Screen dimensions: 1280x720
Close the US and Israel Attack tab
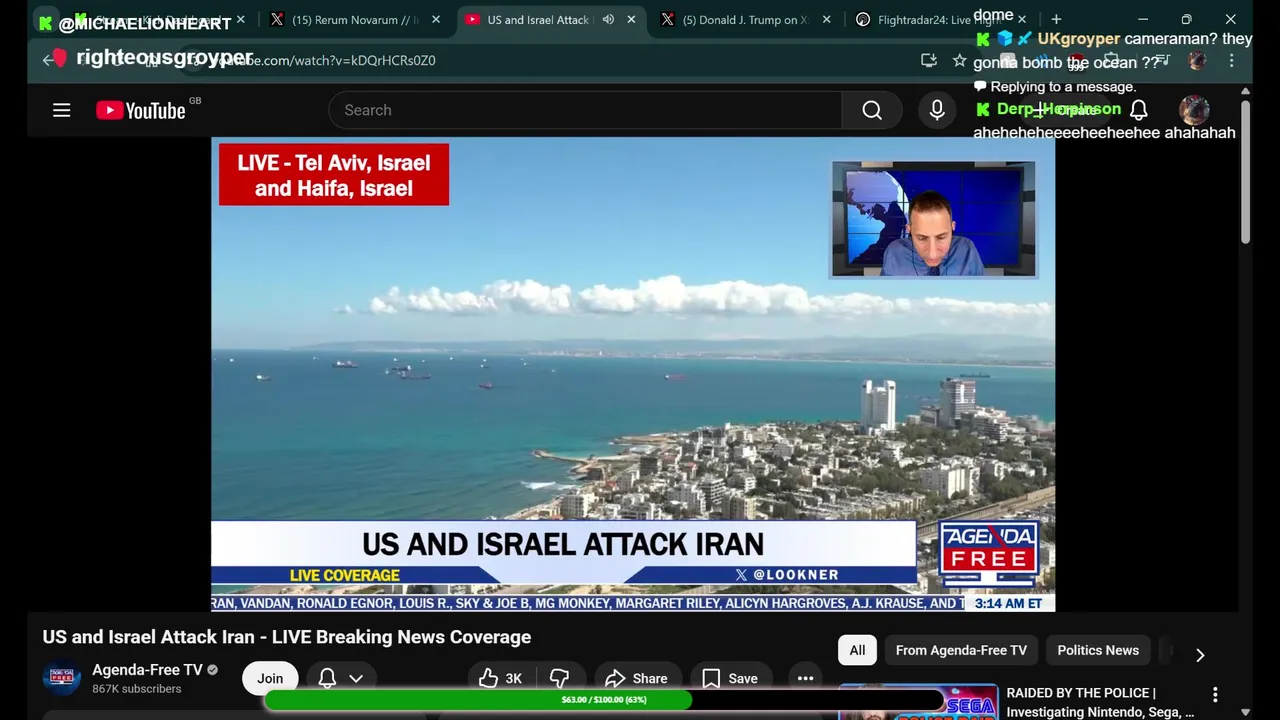point(632,19)
